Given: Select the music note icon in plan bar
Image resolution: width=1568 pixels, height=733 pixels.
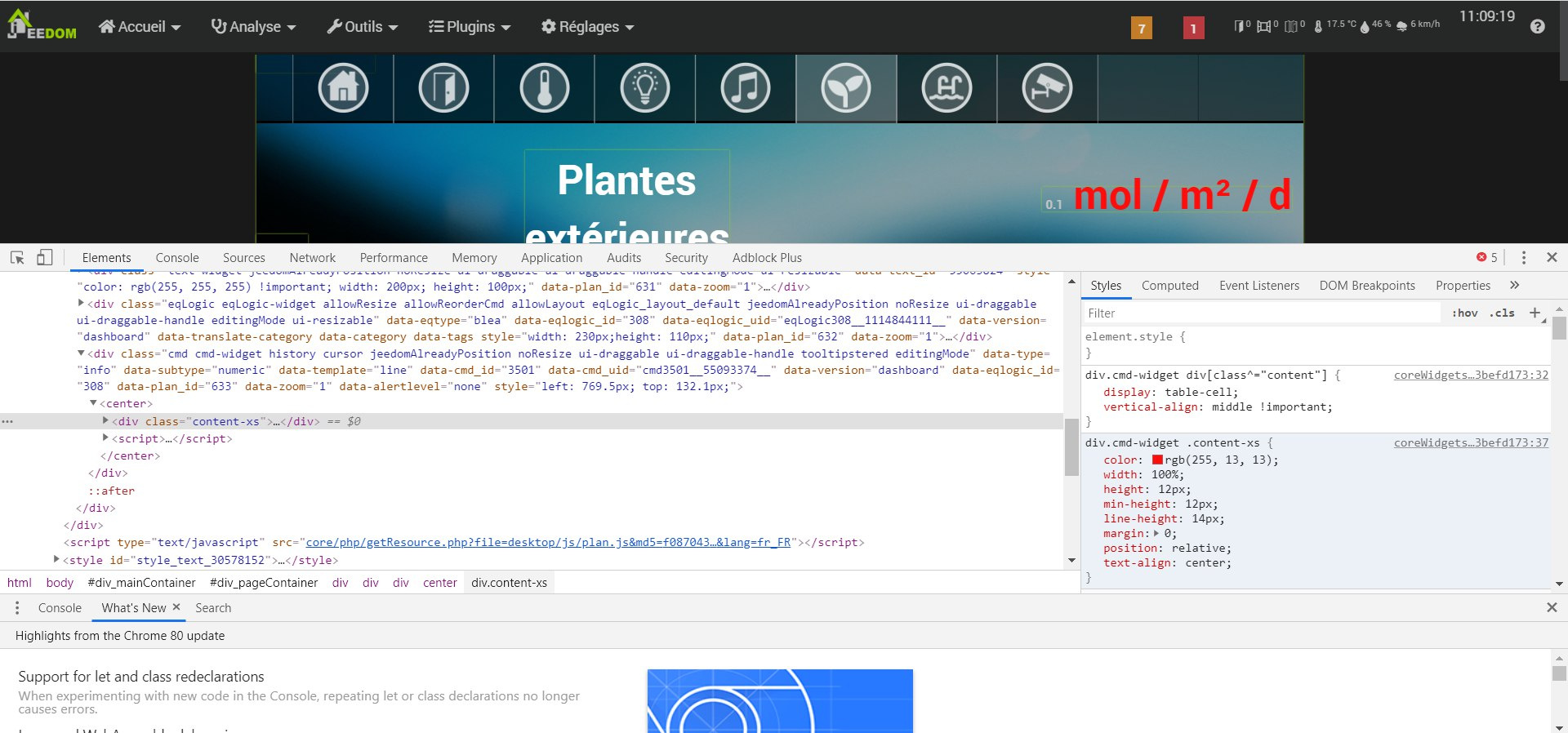Looking at the screenshot, I should pos(746,87).
